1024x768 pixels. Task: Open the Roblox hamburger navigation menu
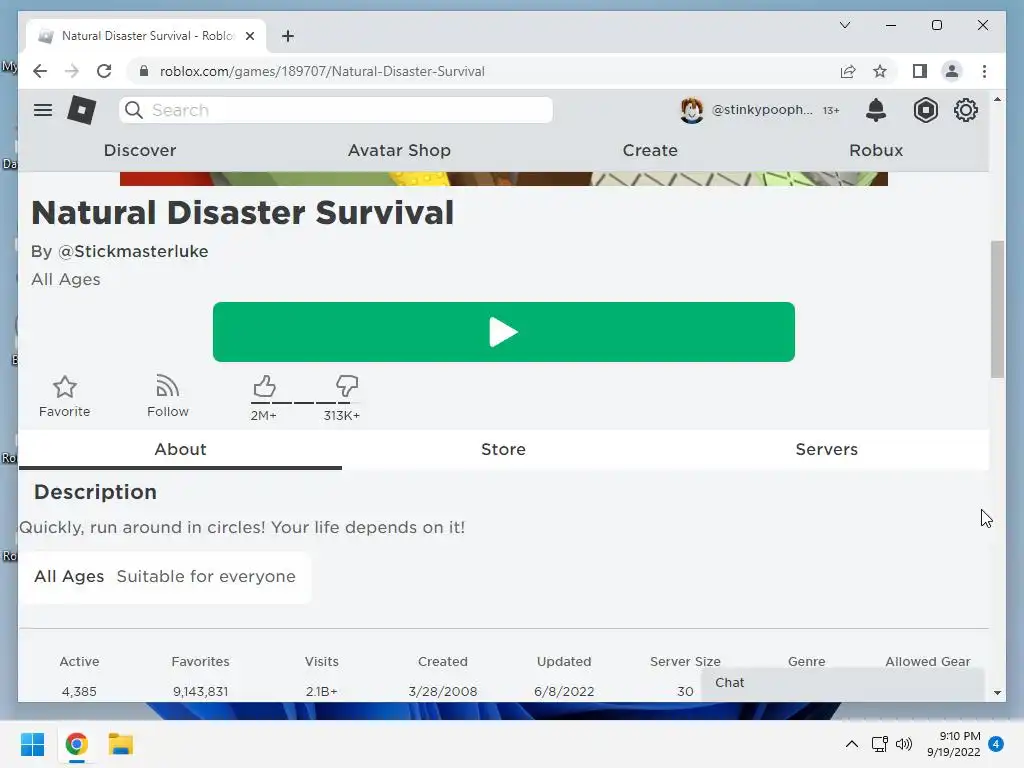[x=43, y=110]
